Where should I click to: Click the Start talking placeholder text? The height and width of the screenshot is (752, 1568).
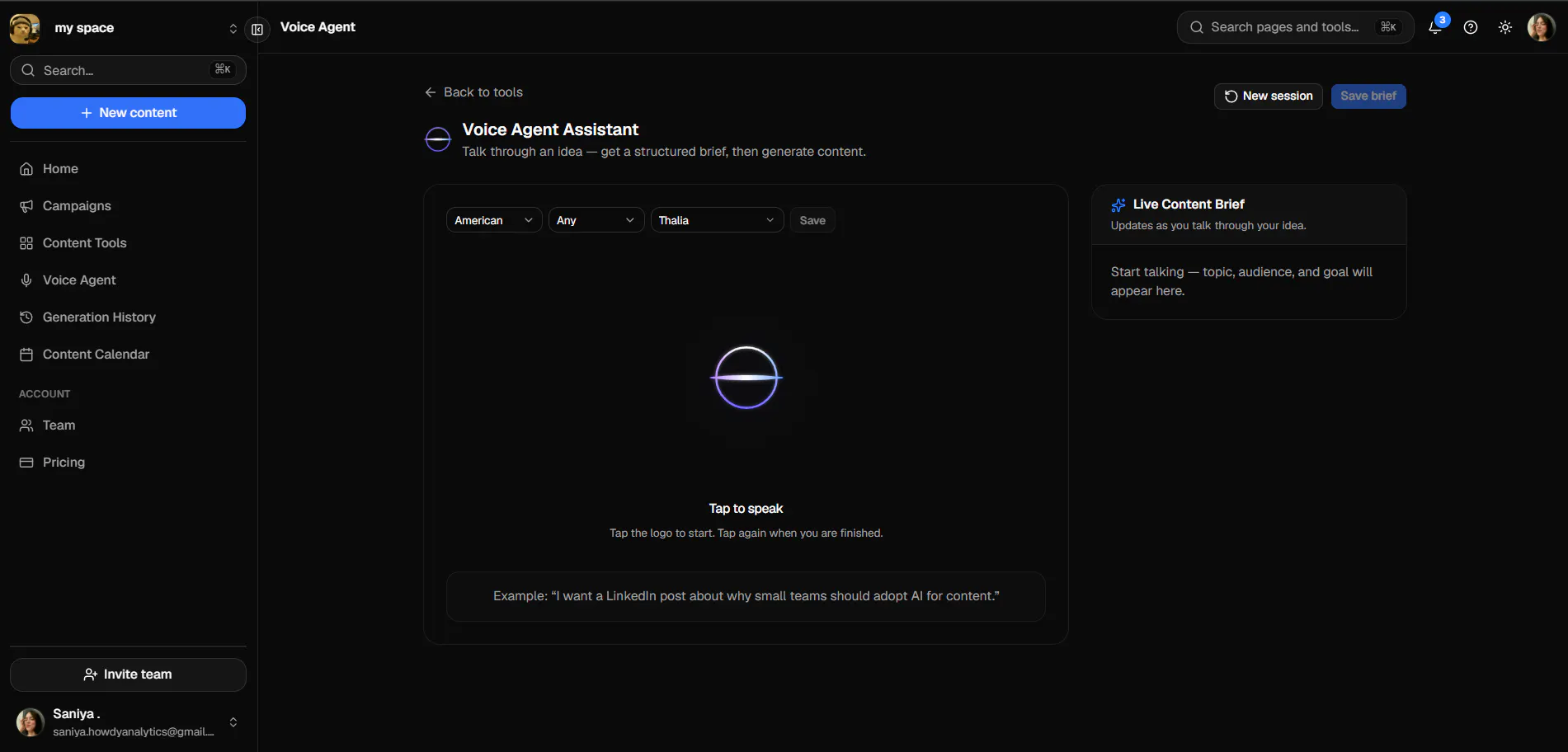point(1241,281)
